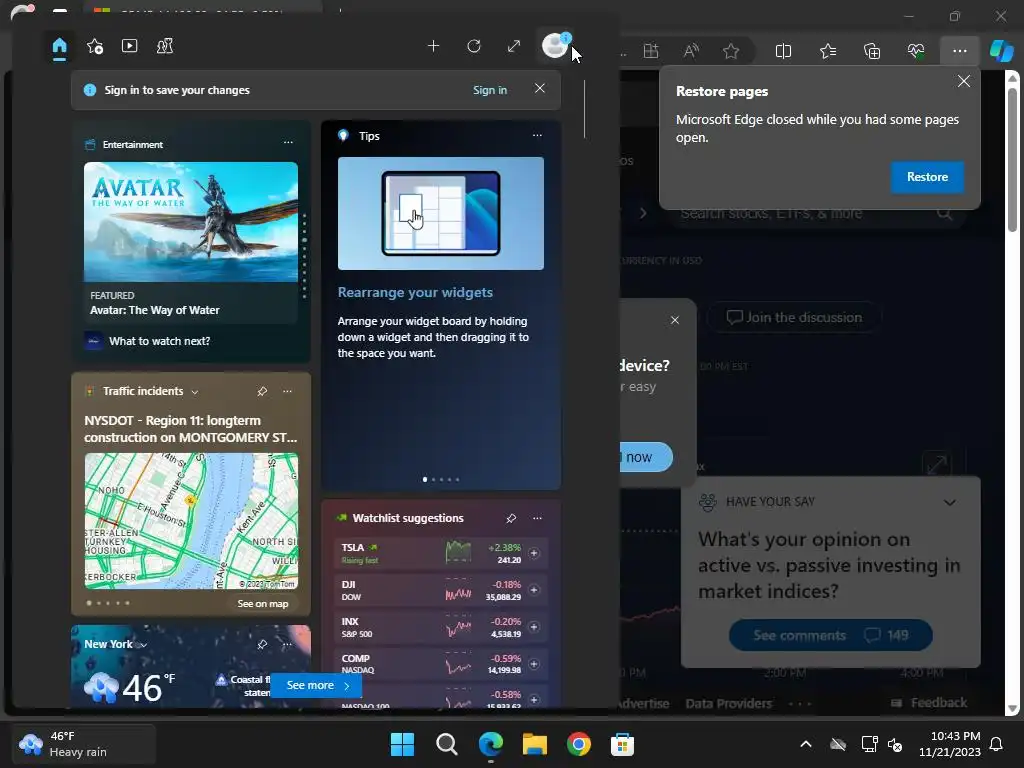Open clock and date 10:43 PM
This screenshot has width=1024, height=768.
click(950, 744)
